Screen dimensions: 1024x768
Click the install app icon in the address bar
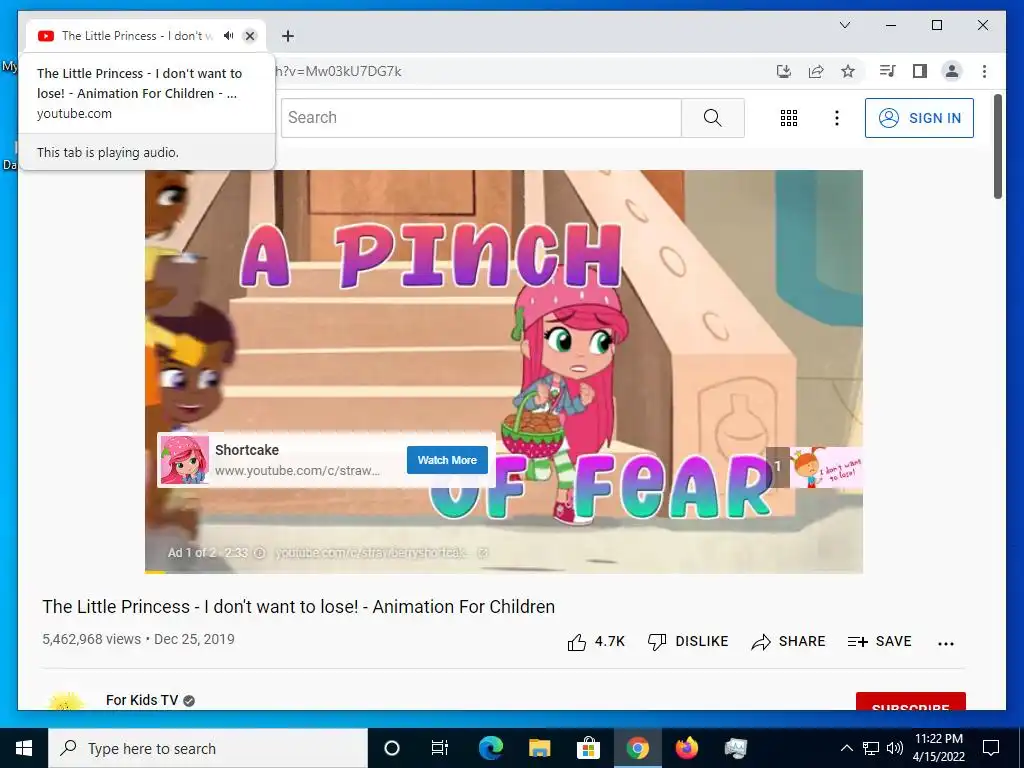[x=784, y=71]
